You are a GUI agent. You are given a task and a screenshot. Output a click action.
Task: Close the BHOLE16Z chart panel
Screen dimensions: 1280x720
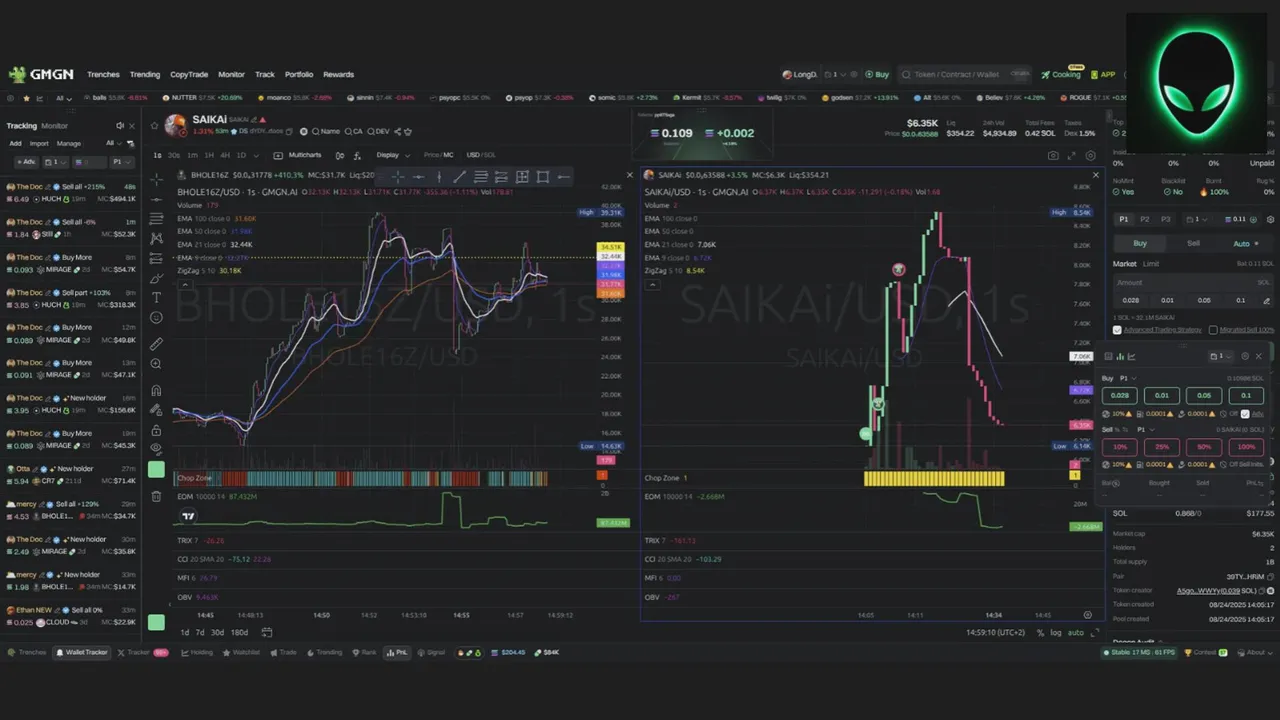630,175
